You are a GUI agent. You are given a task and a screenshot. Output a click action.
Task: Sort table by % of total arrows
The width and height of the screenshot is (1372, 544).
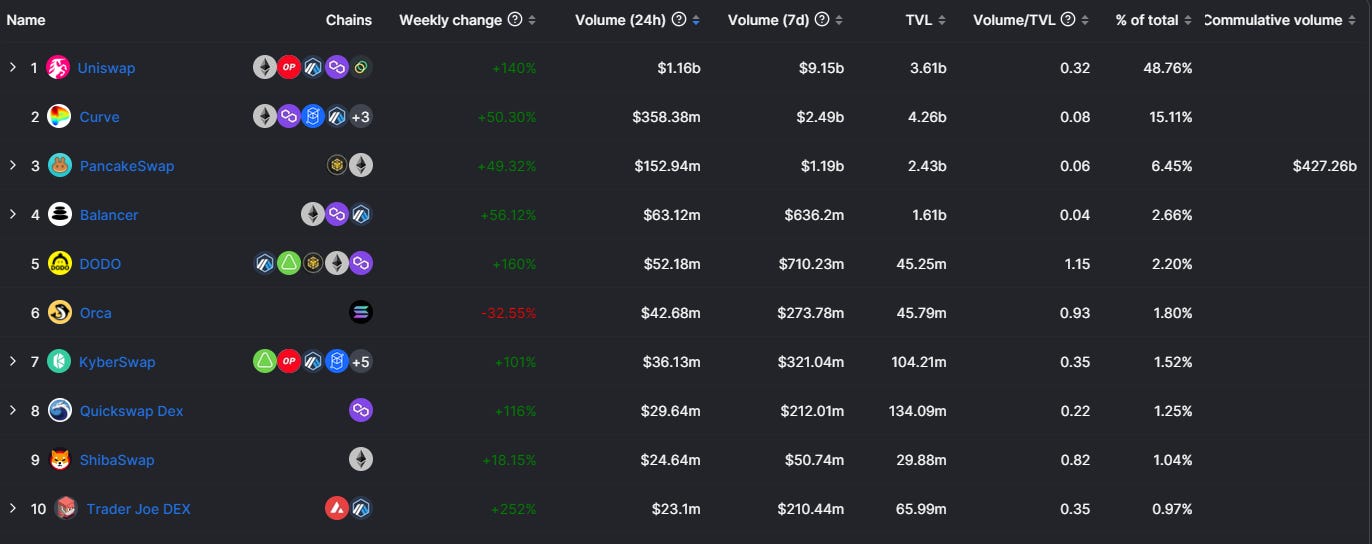1188,20
